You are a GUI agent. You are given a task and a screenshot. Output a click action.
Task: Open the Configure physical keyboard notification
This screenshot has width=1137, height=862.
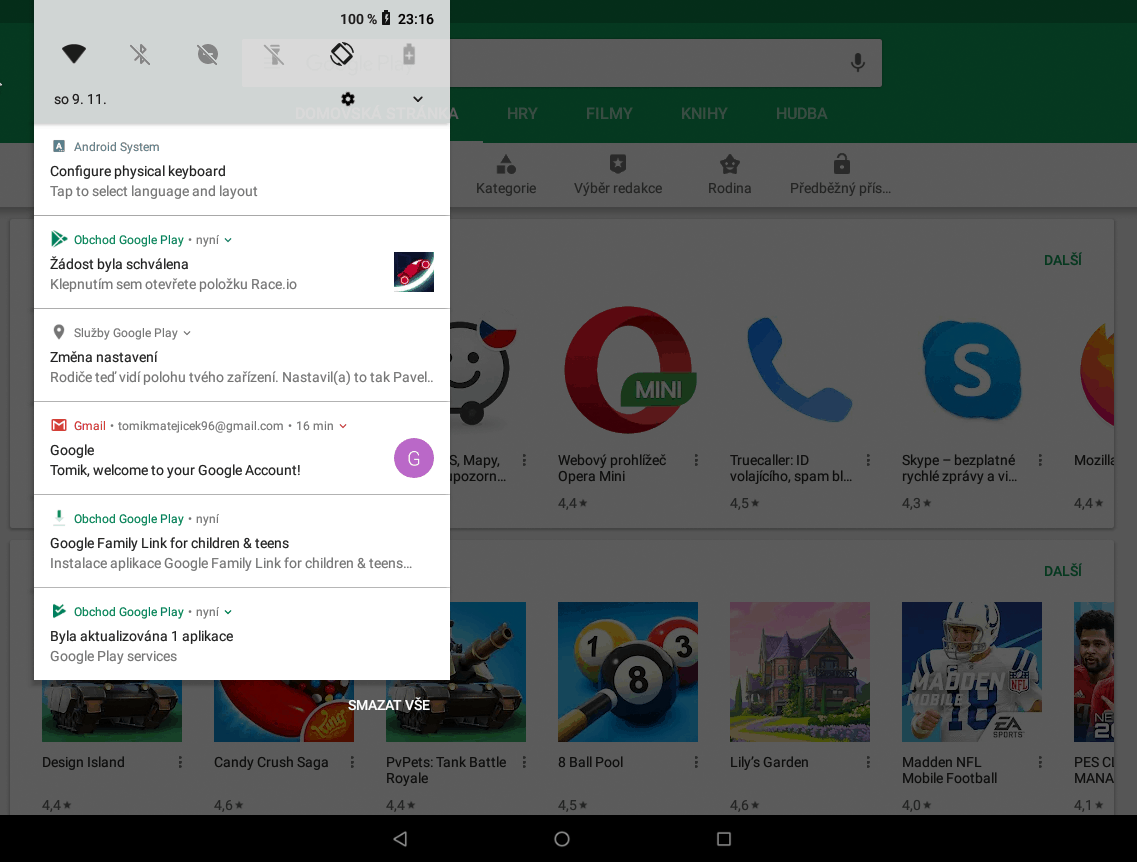coord(241,171)
